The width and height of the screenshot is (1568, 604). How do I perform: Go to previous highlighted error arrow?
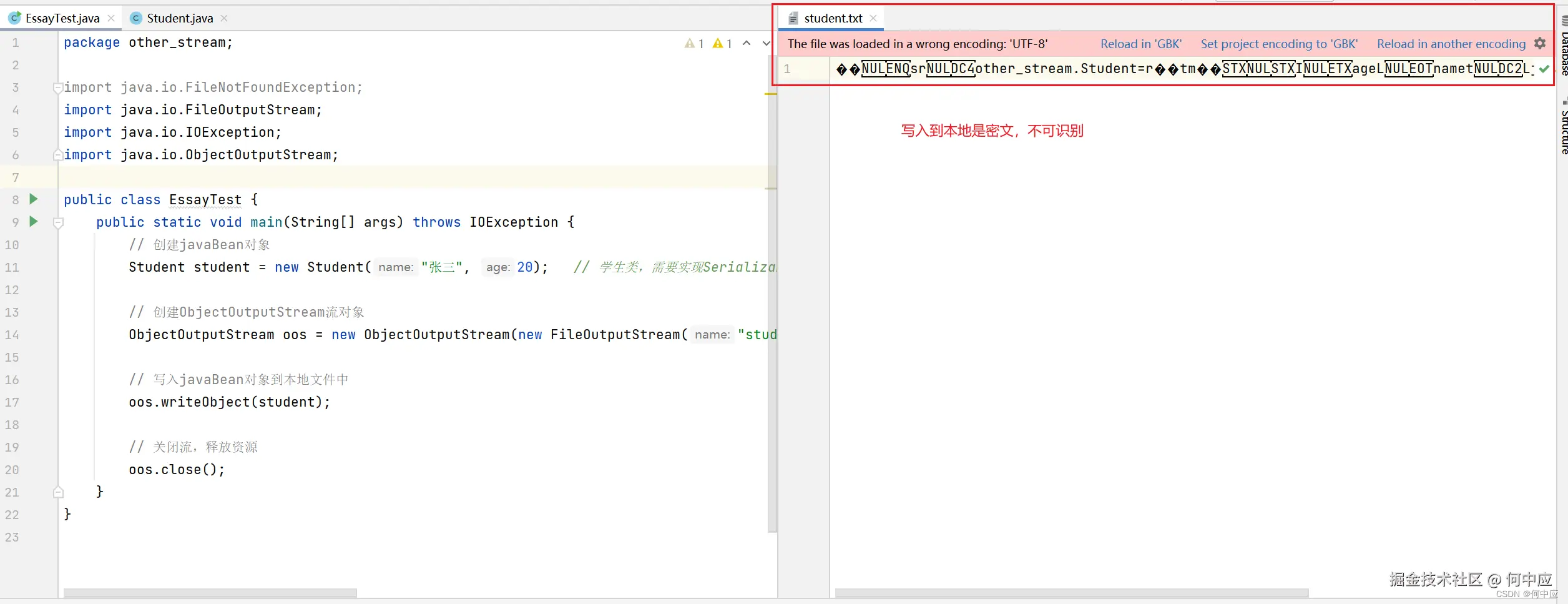pos(747,43)
